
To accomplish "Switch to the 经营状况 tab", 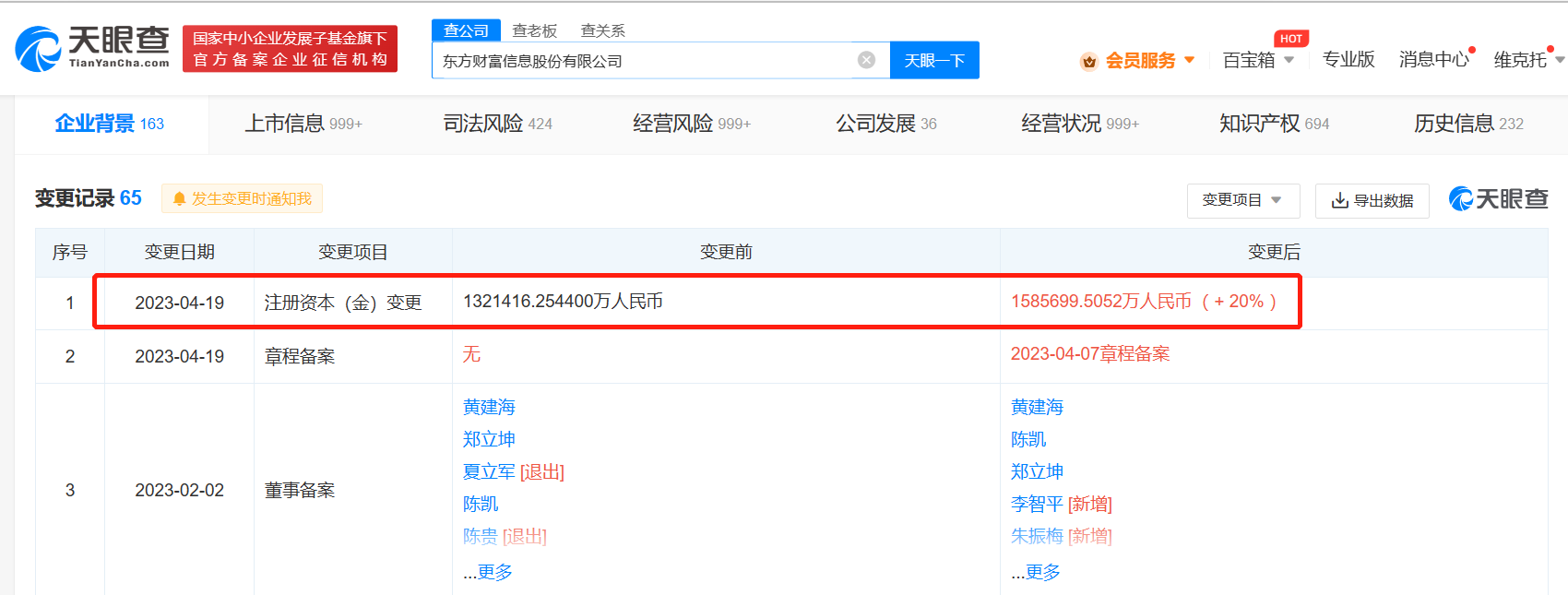I will 1080,124.
